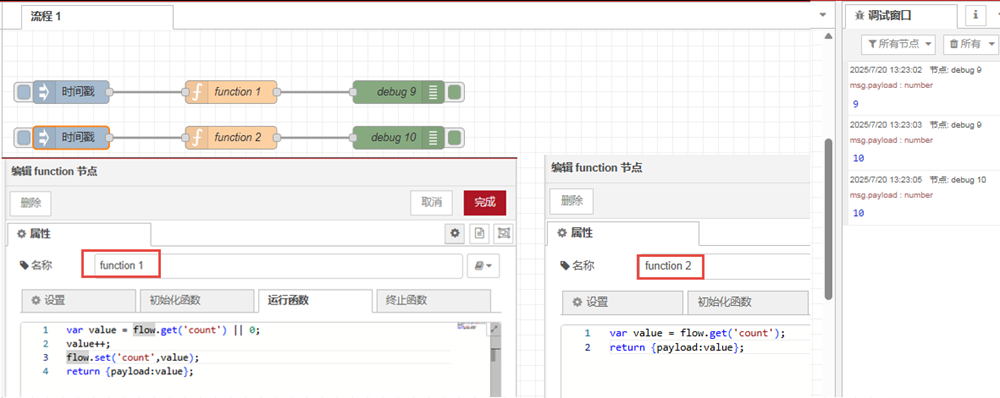This screenshot has height=398, width=1000.
Task: Open the 终止函数 tab
Action: point(433,300)
